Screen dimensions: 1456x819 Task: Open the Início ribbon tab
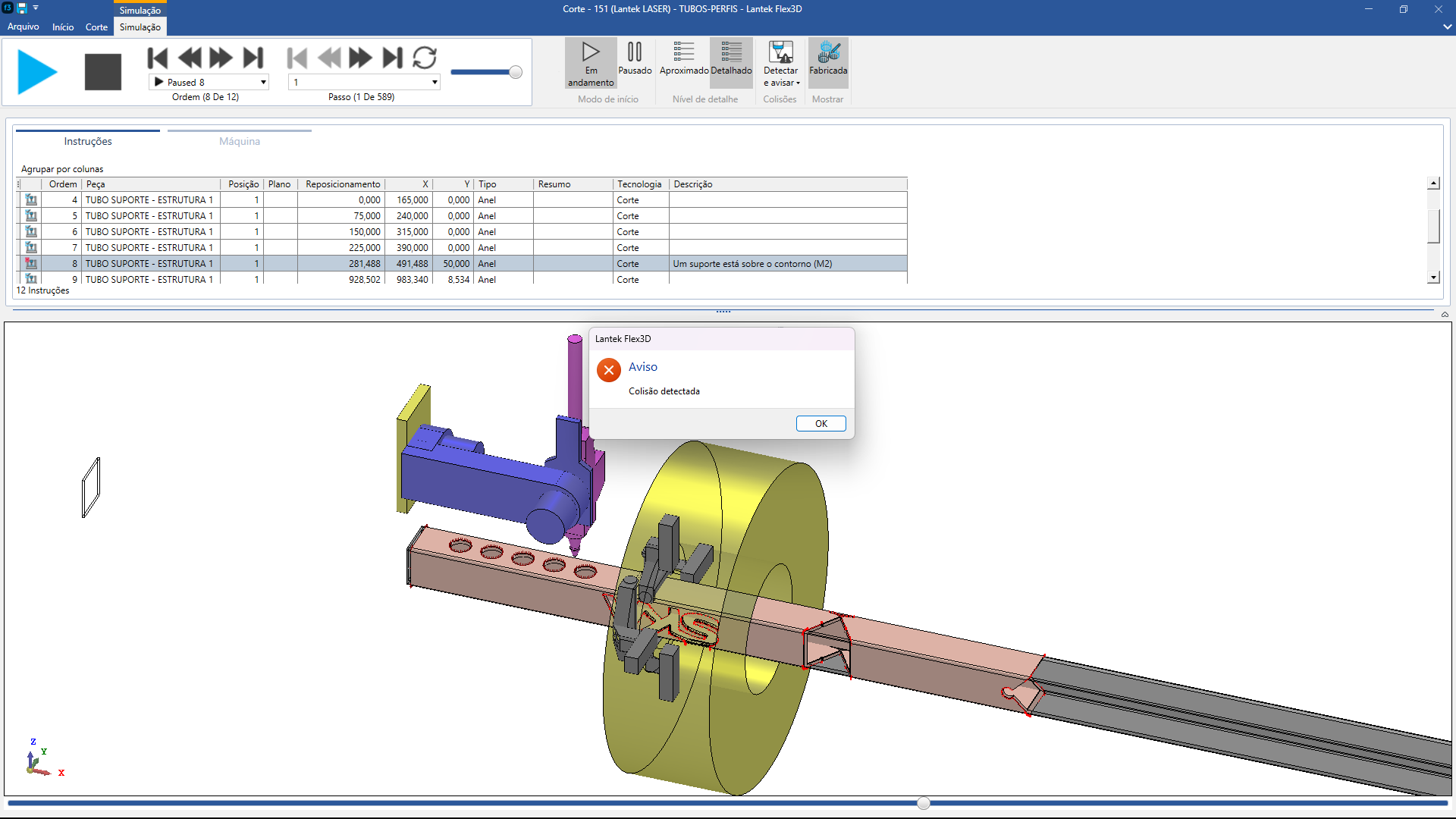[x=63, y=27]
